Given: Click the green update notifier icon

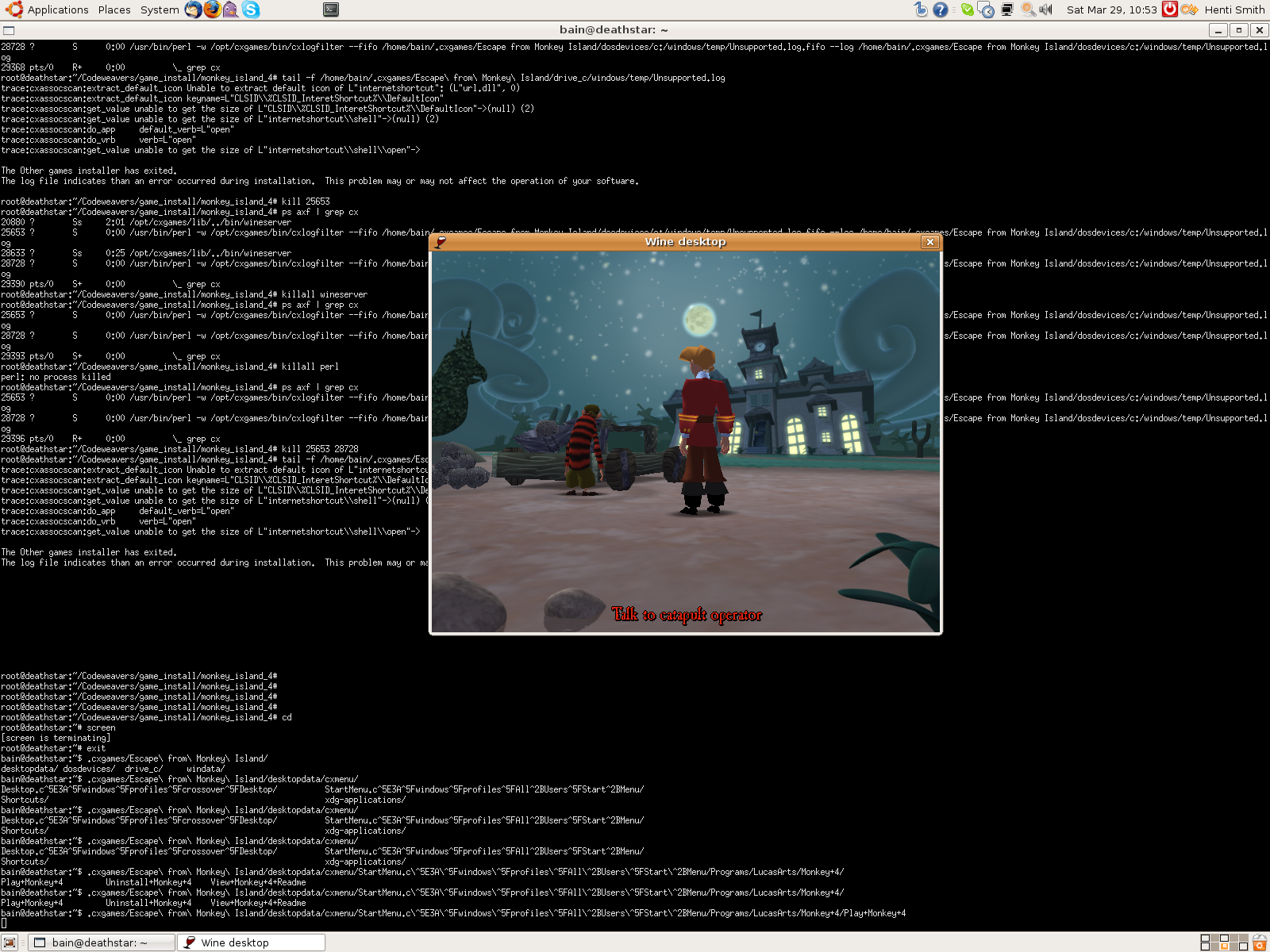Looking at the screenshot, I should coord(966,10).
